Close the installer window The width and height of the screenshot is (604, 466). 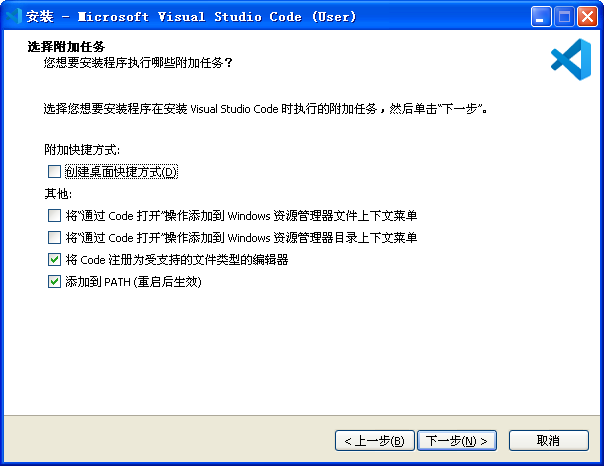click(587, 17)
